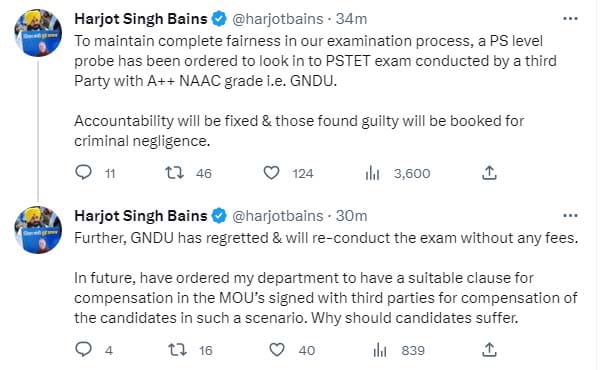The image size is (614, 370).
Task: Retweet the second tweet with 16 retweets
Action: click(x=177, y=350)
